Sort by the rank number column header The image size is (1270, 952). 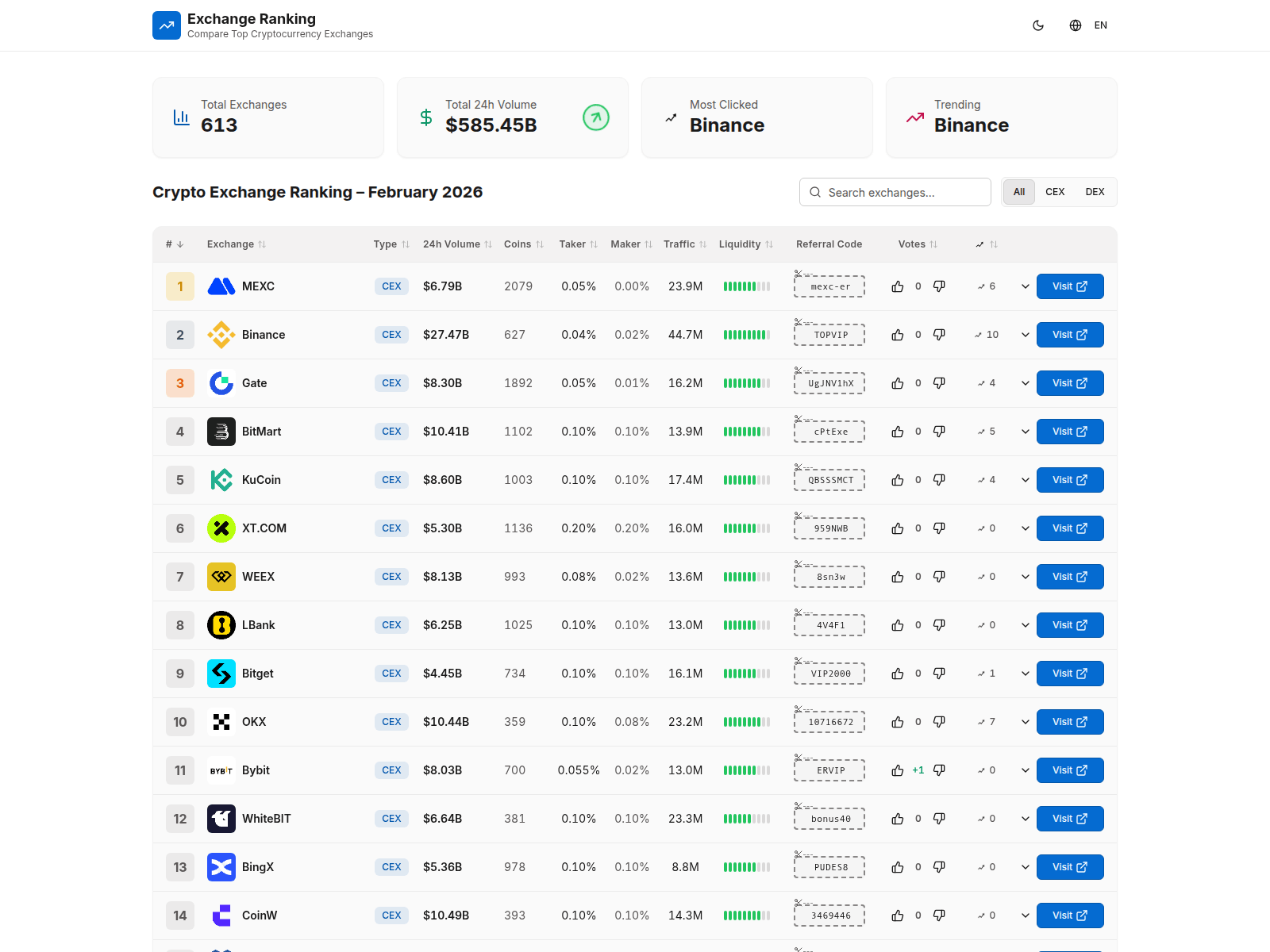tap(175, 244)
